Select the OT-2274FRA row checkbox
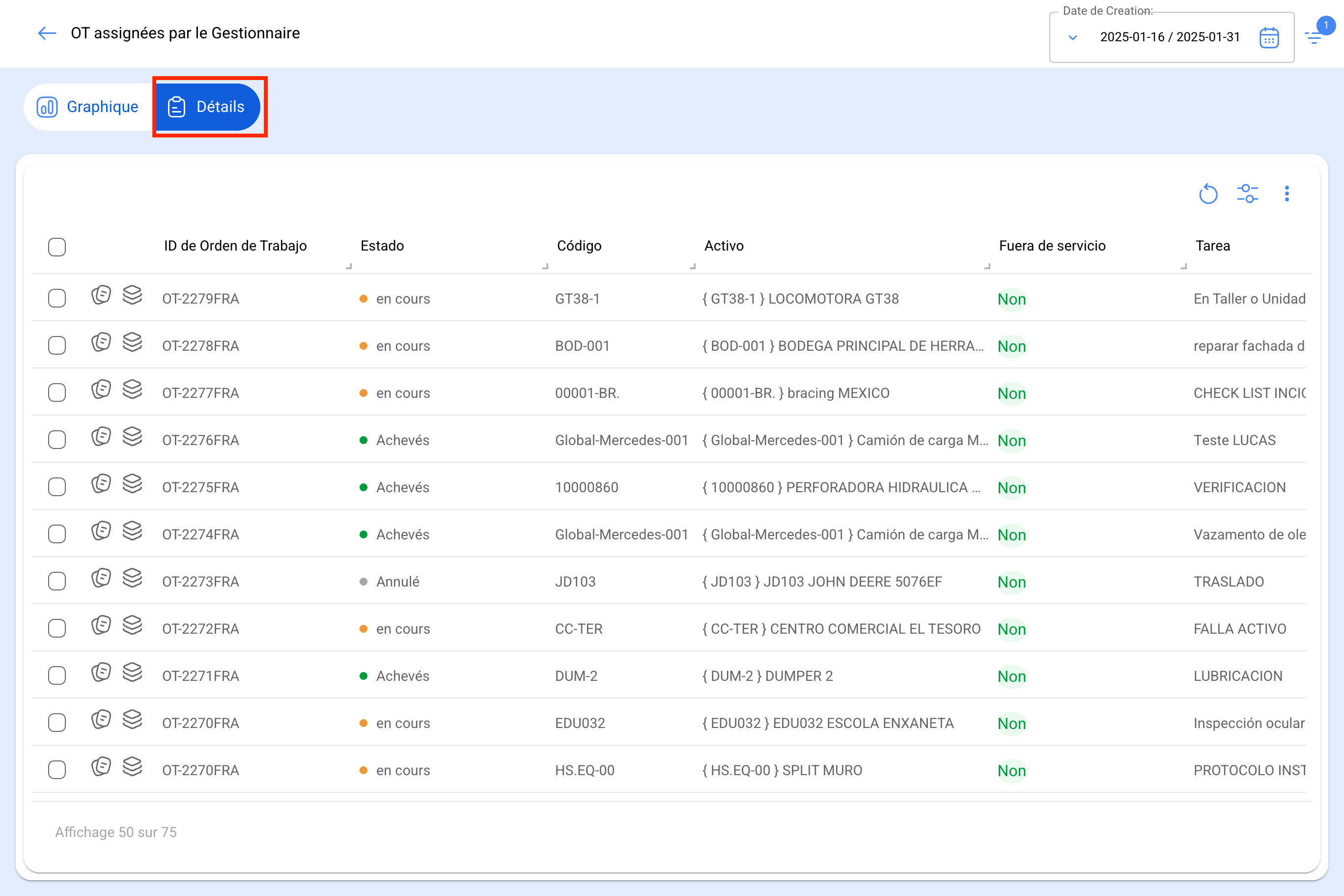 pos(57,534)
